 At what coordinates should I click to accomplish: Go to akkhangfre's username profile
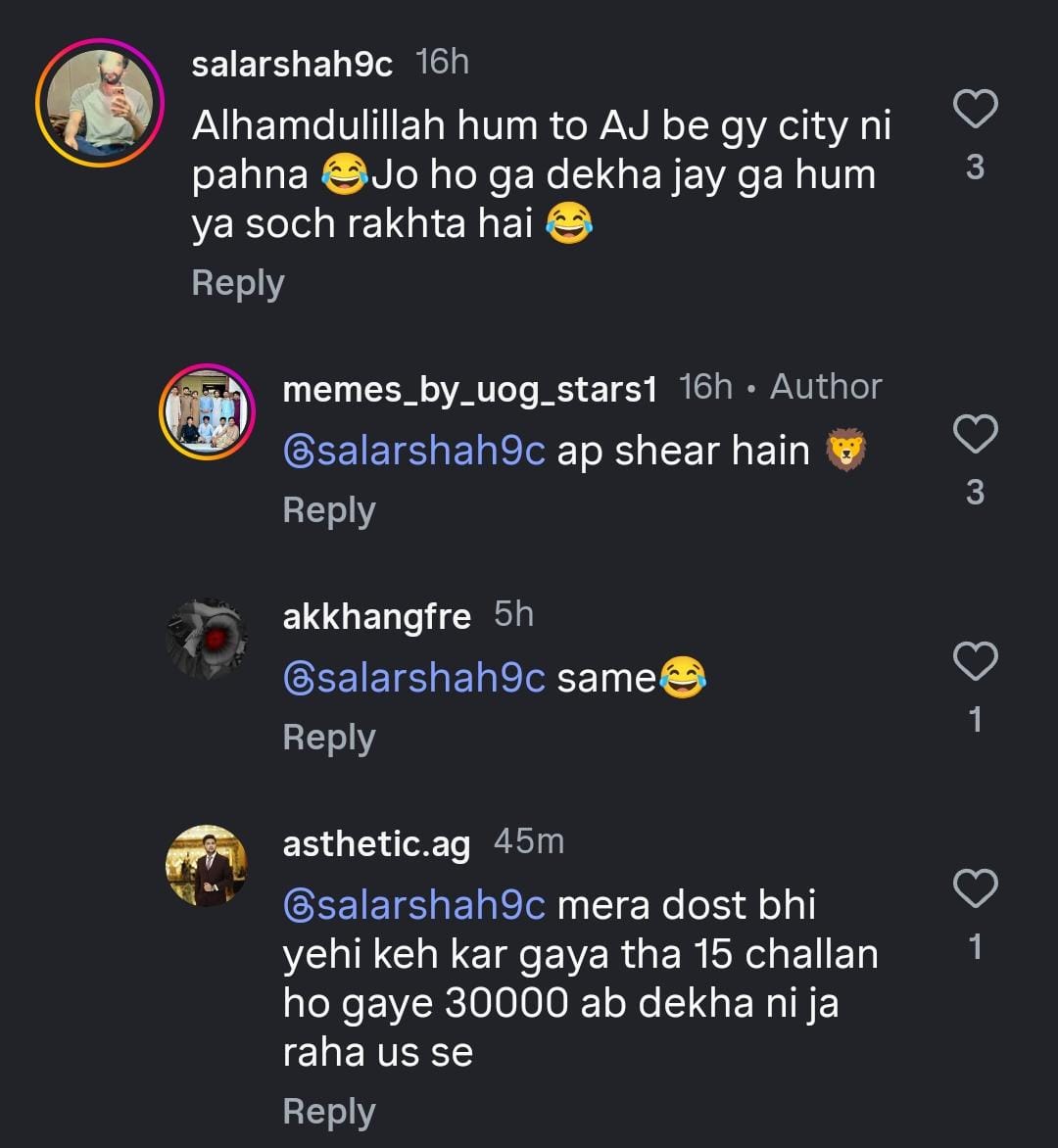coord(376,616)
